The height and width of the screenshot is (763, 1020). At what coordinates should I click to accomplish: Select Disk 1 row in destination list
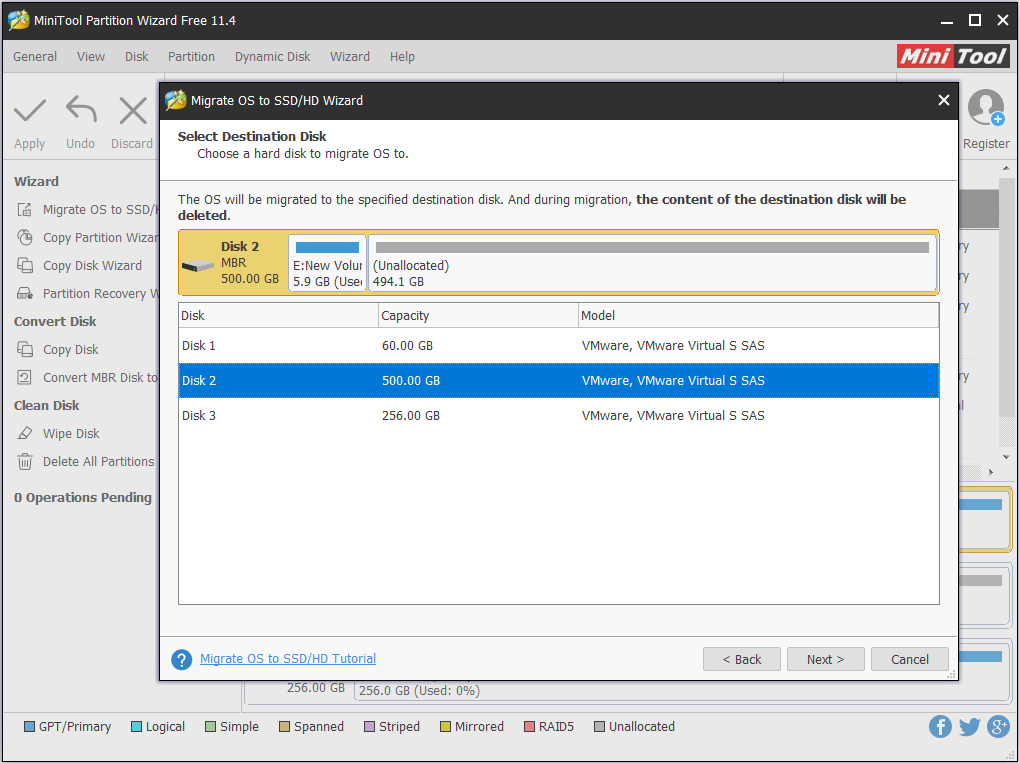tap(559, 345)
